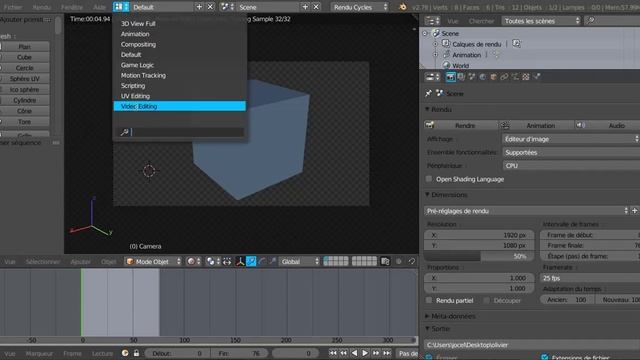Click the Audio render button
This screenshot has width=640, height=360.
[607, 125]
